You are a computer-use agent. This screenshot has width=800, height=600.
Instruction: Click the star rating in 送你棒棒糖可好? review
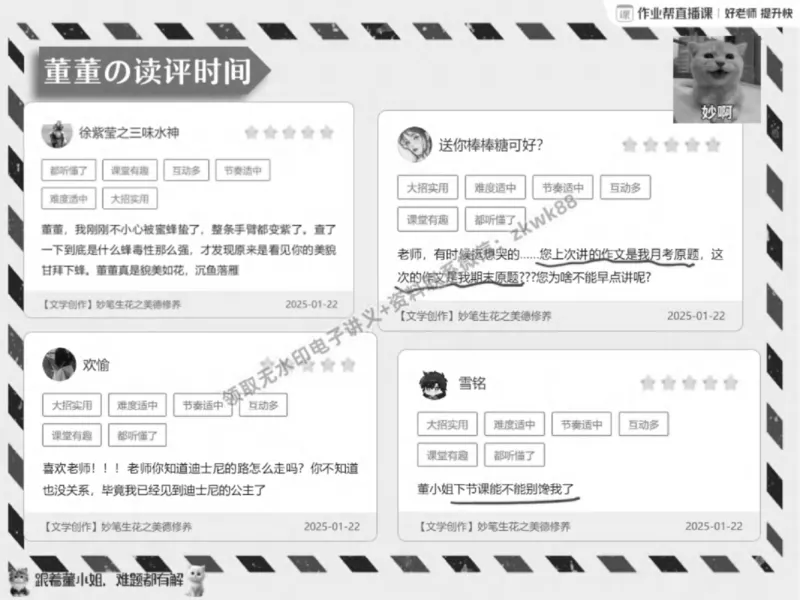coord(671,145)
